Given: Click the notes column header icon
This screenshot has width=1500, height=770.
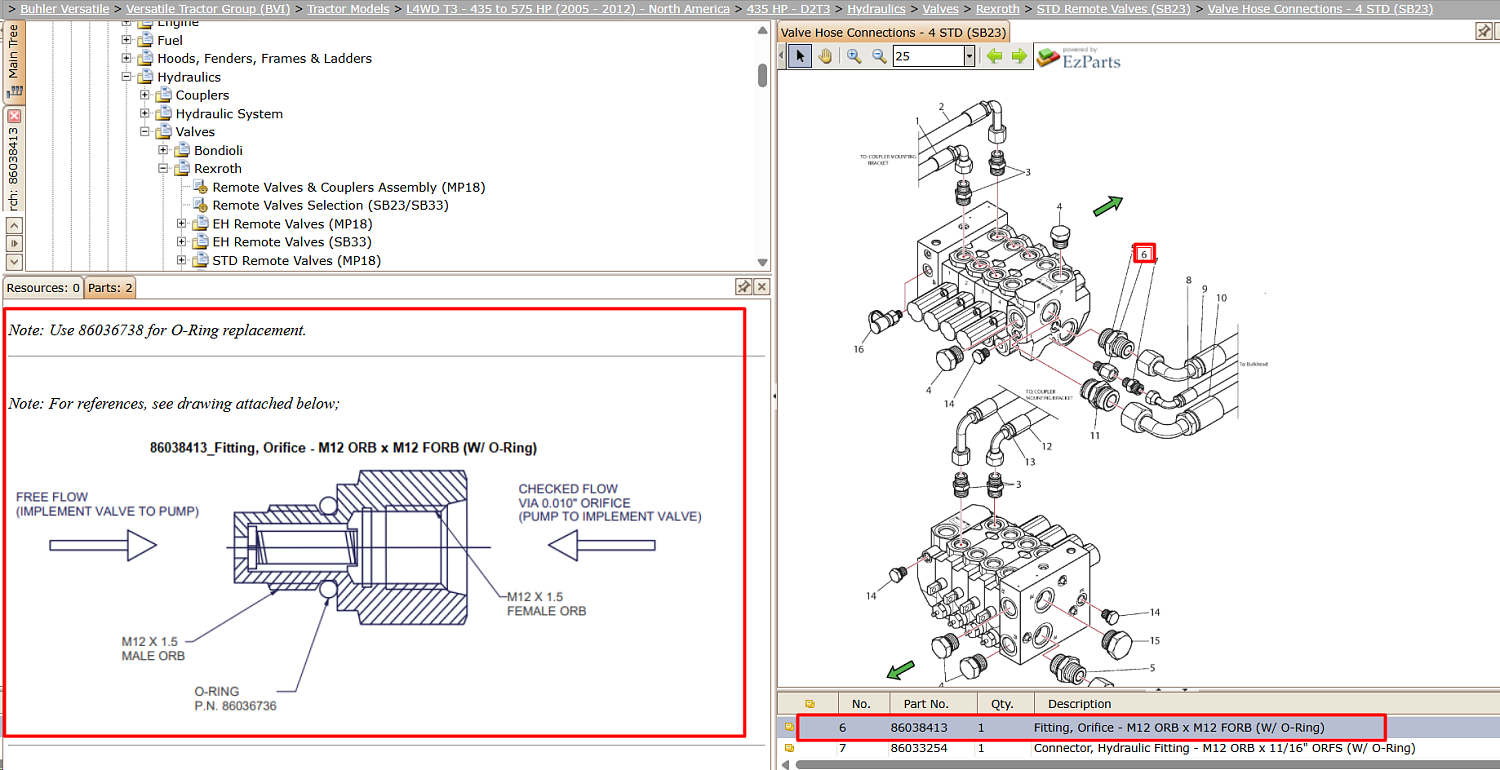Looking at the screenshot, I should pos(810,703).
